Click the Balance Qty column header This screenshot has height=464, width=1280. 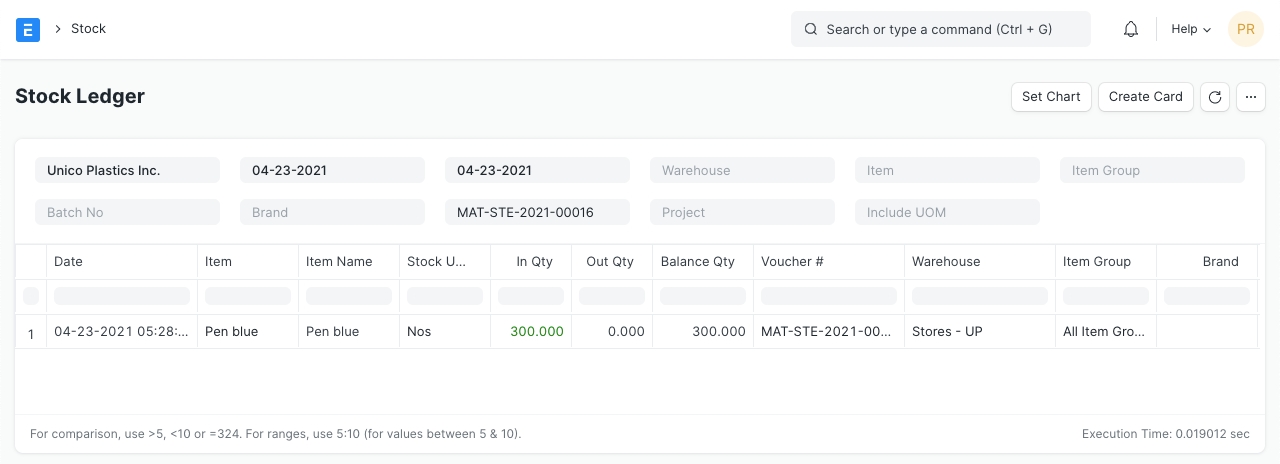click(x=697, y=262)
